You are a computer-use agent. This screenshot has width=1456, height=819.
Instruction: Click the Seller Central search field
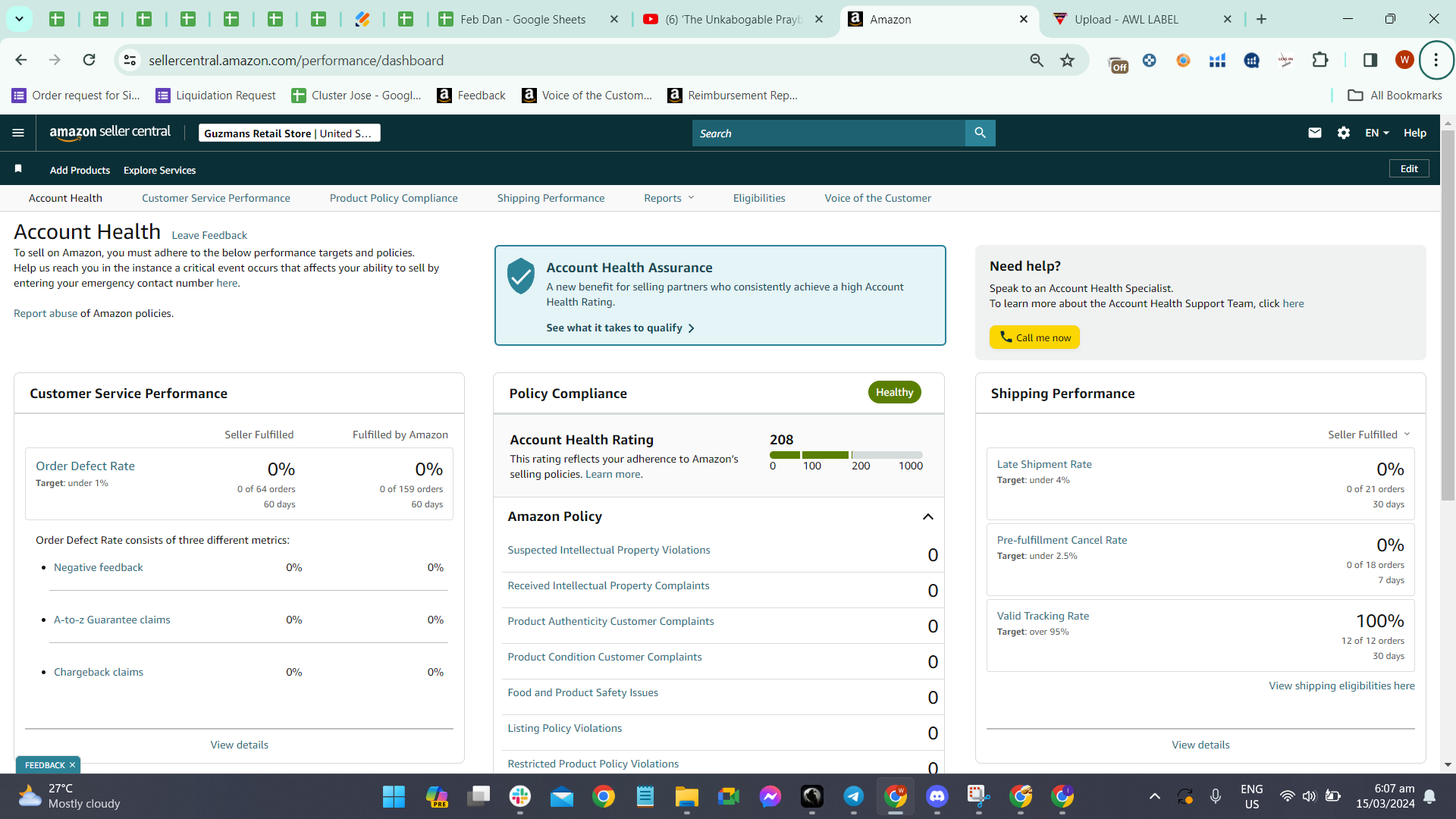tap(829, 133)
